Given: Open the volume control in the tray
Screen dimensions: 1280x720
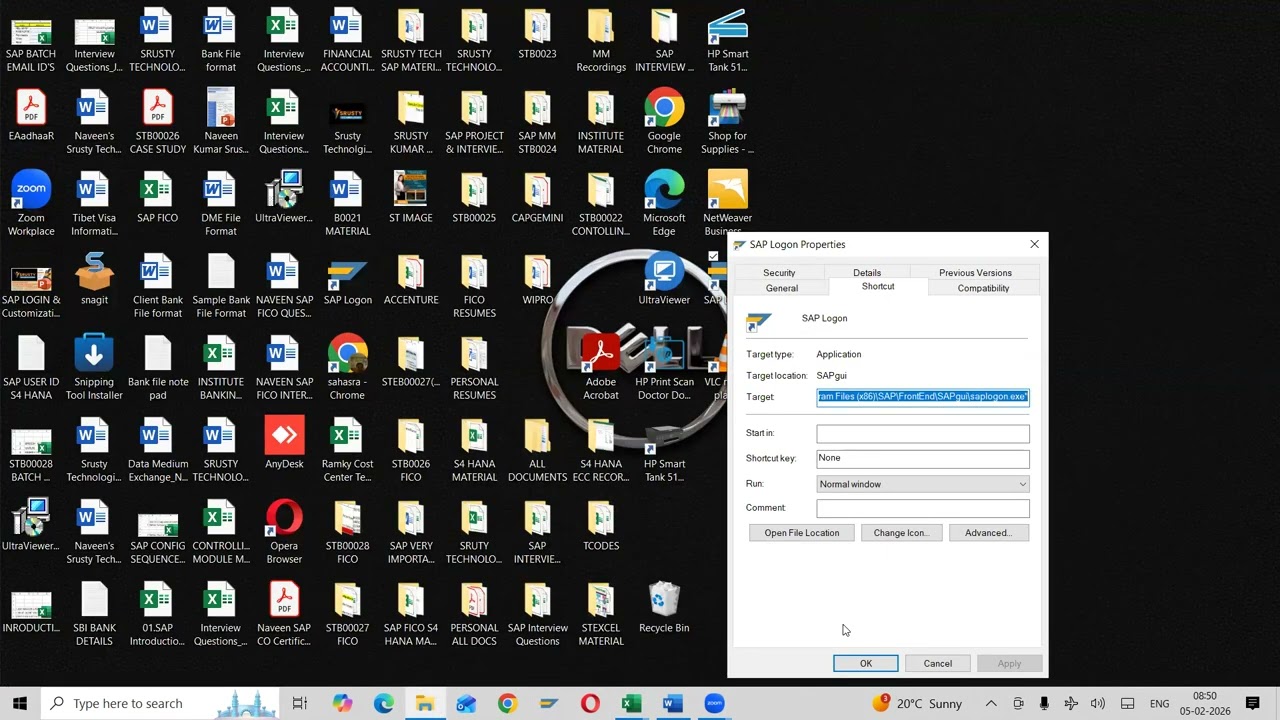Looking at the screenshot, I should coord(1098,704).
